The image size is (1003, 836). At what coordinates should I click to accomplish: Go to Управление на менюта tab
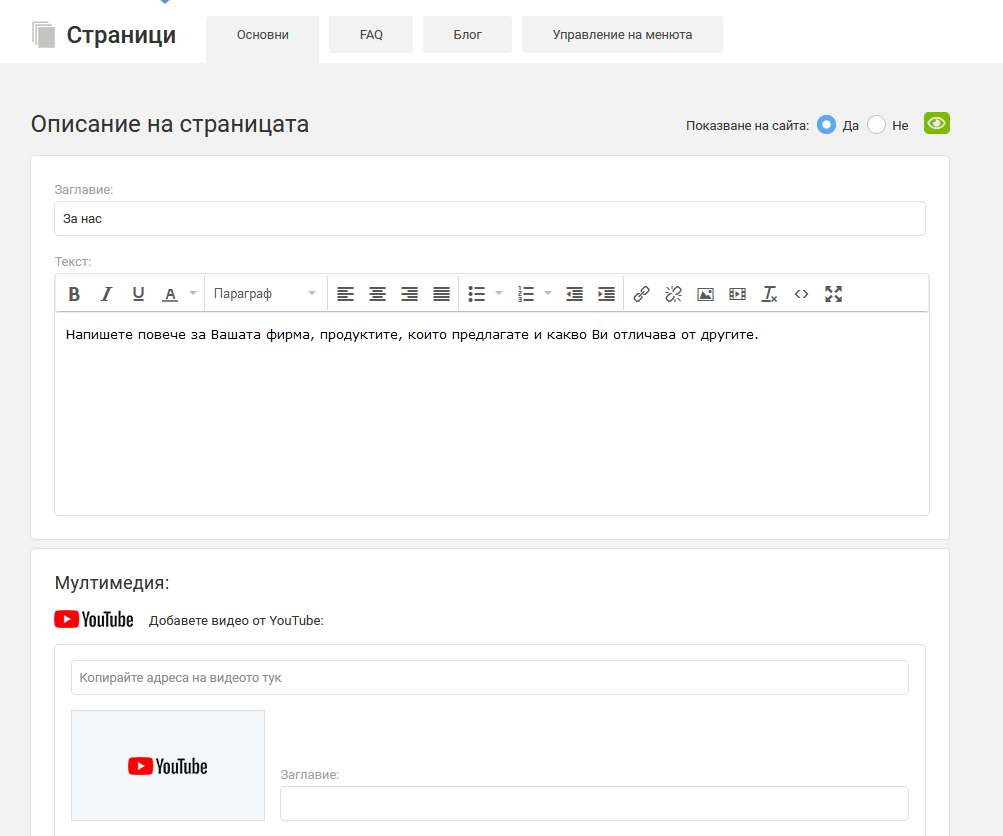622,35
